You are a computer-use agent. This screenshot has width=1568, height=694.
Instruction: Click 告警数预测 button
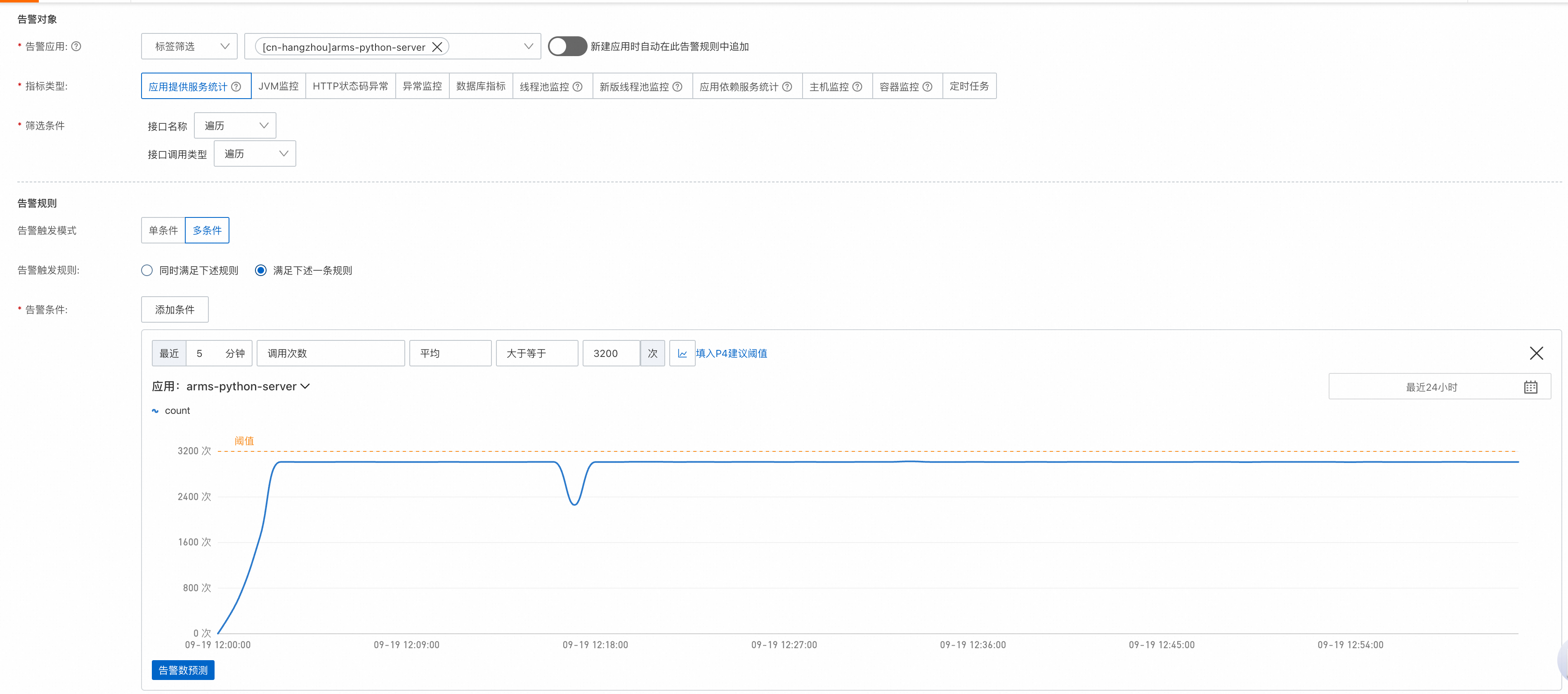[x=183, y=670]
